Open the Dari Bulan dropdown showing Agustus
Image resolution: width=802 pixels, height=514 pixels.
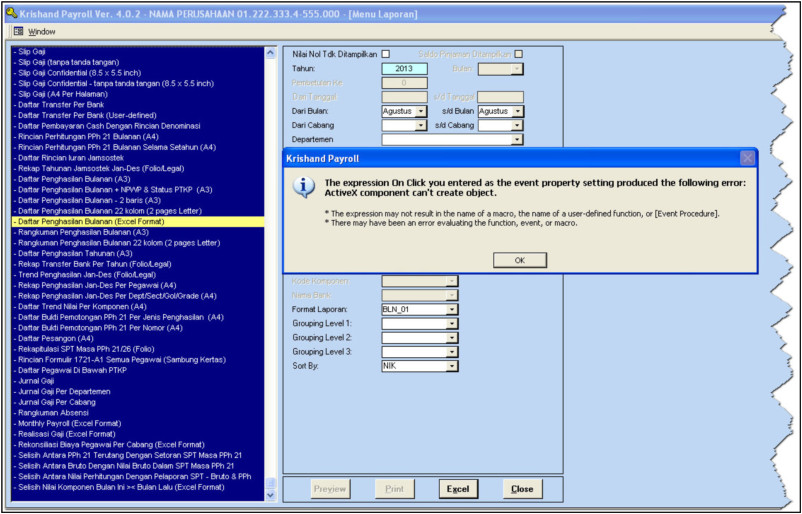(x=421, y=111)
